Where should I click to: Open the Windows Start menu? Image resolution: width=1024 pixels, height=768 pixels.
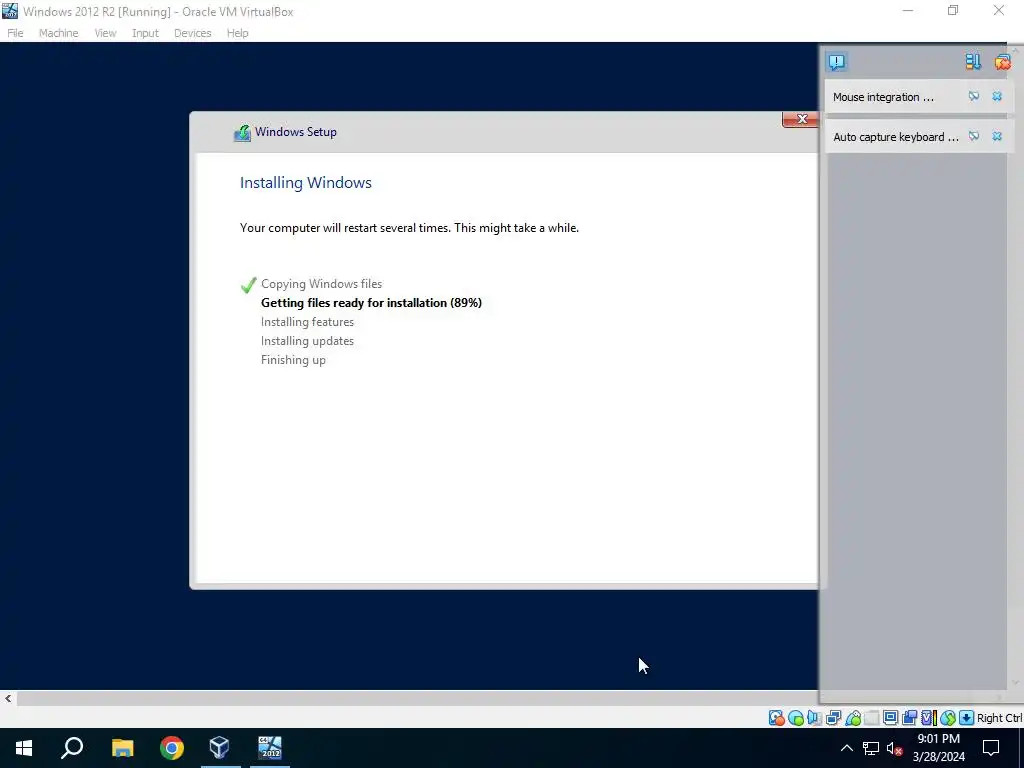tap(24, 748)
